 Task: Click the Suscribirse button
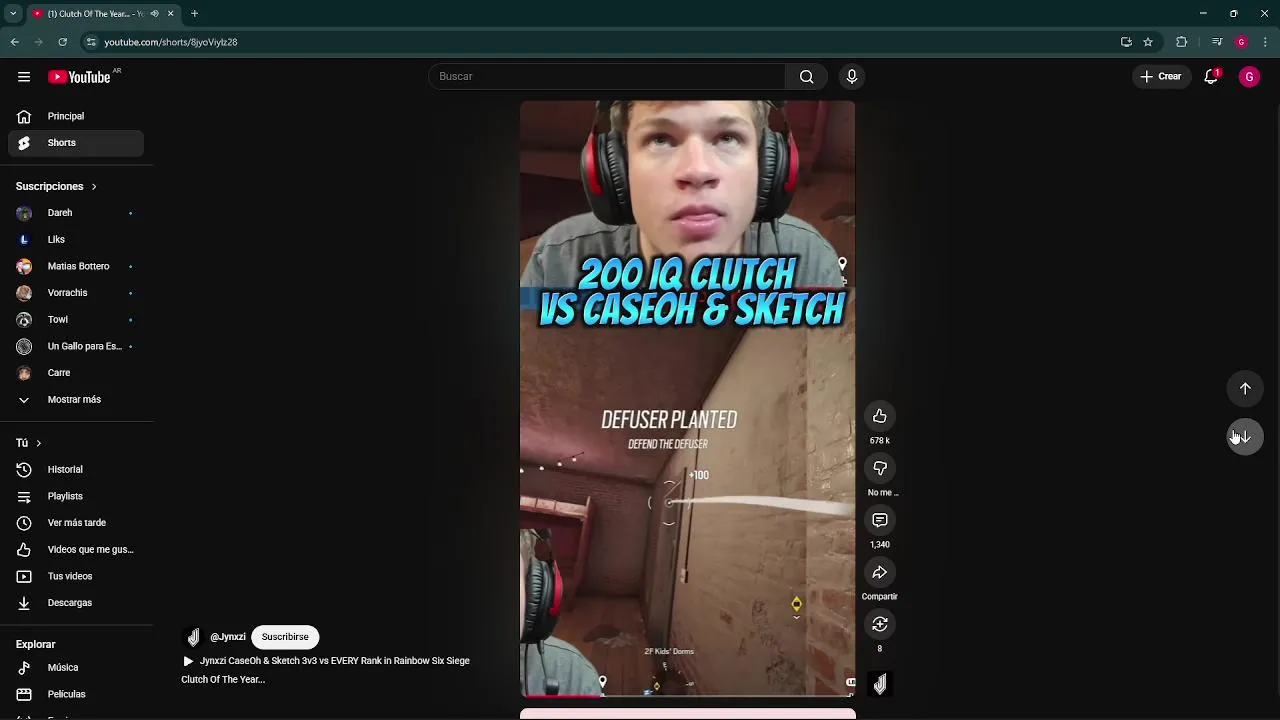coord(285,637)
